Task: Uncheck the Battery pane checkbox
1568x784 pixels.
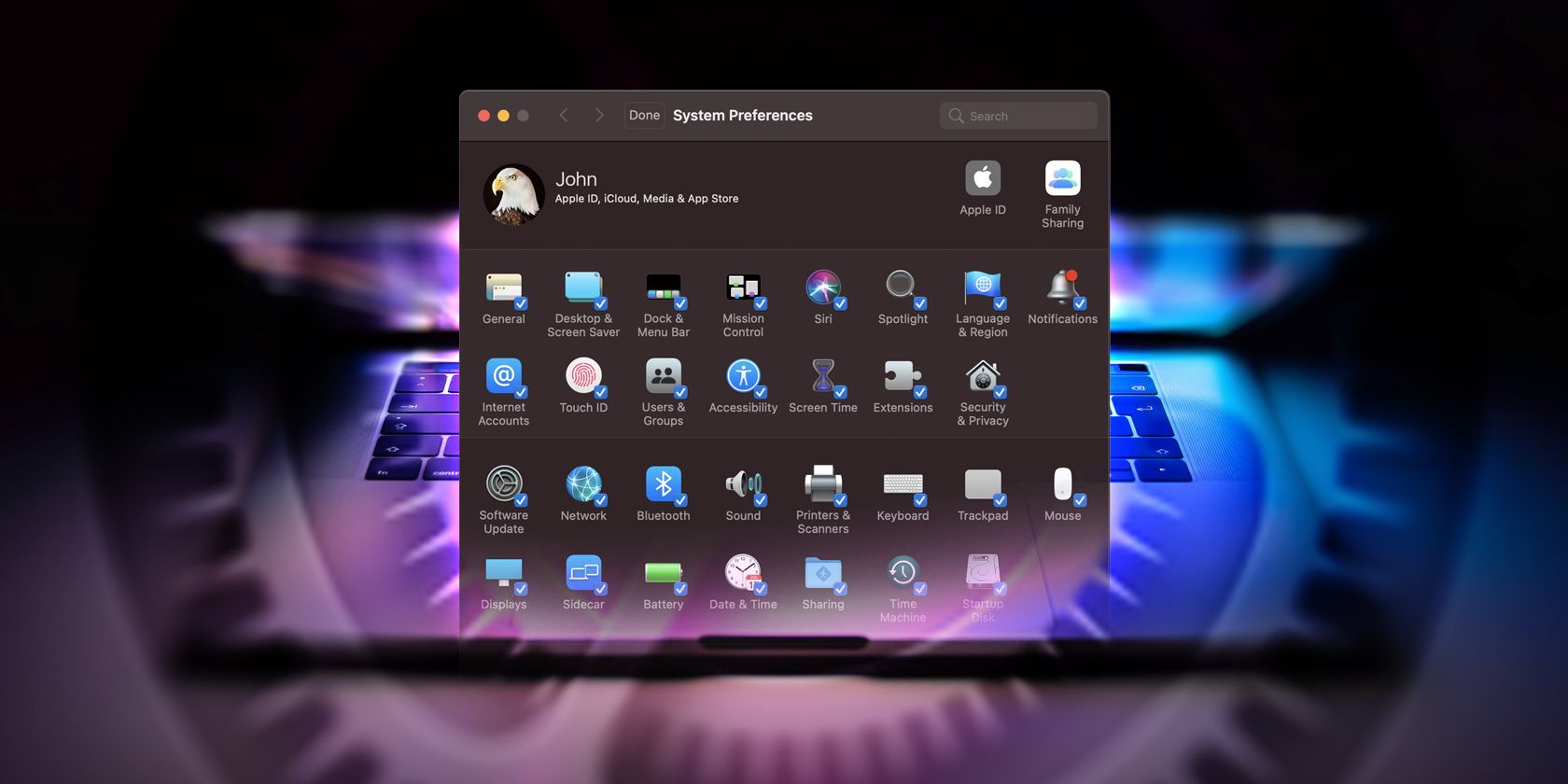Action: coord(680,589)
